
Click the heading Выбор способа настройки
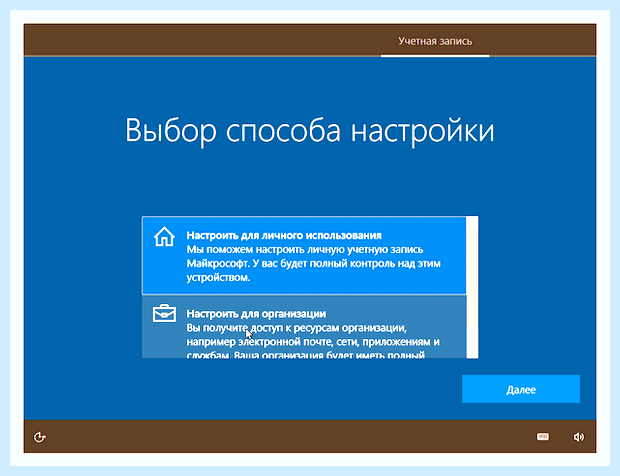coord(310,131)
